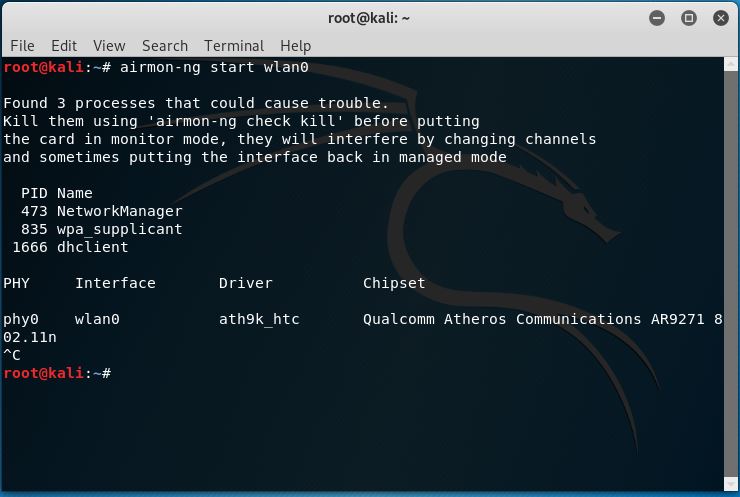The height and width of the screenshot is (497, 740).
Task: Close the root@kali terminal window
Action: pos(721,18)
